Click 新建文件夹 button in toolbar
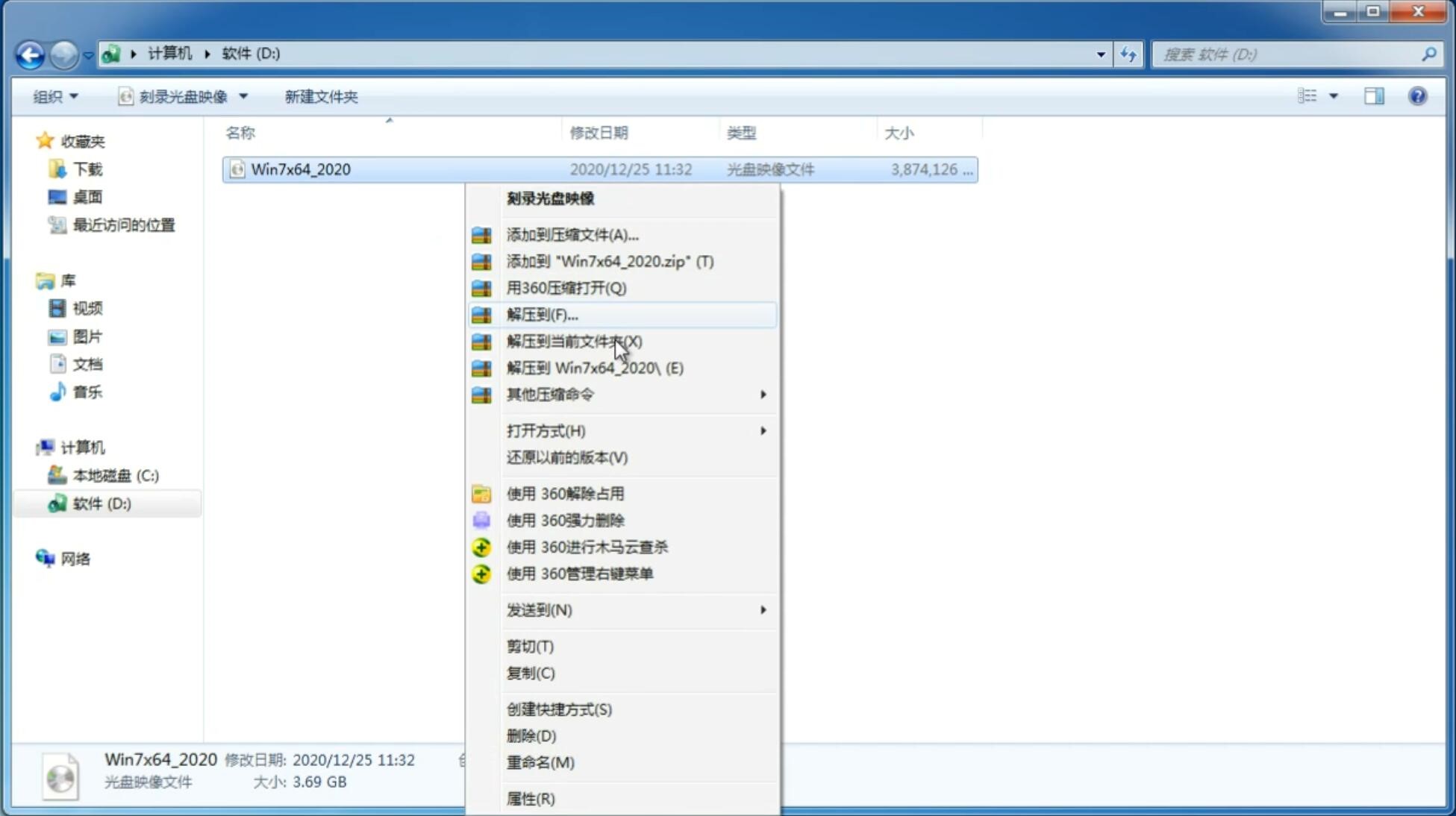This screenshot has height=816, width=1456. (x=320, y=95)
